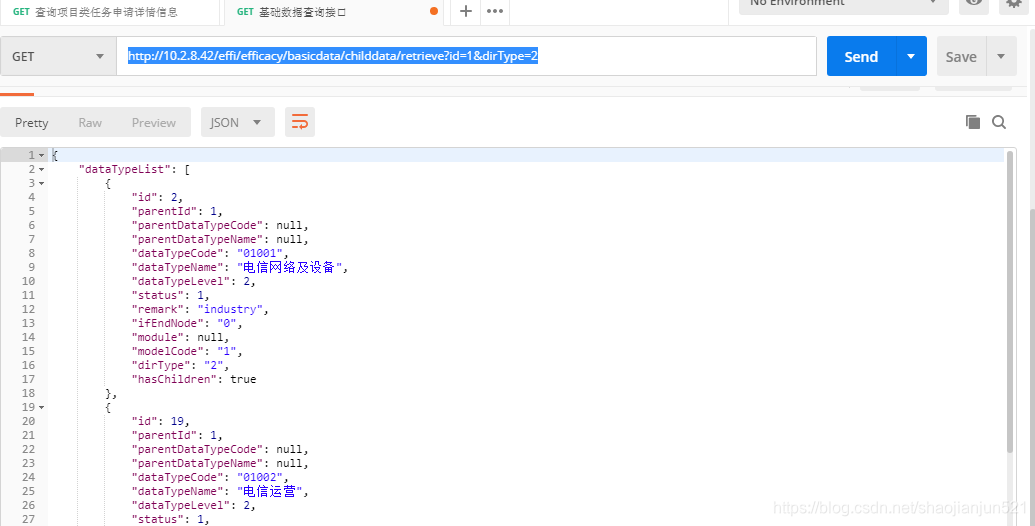The height and width of the screenshot is (526, 1035).
Task: Click the "industry" remark value
Action: pyautogui.click(x=230, y=309)
